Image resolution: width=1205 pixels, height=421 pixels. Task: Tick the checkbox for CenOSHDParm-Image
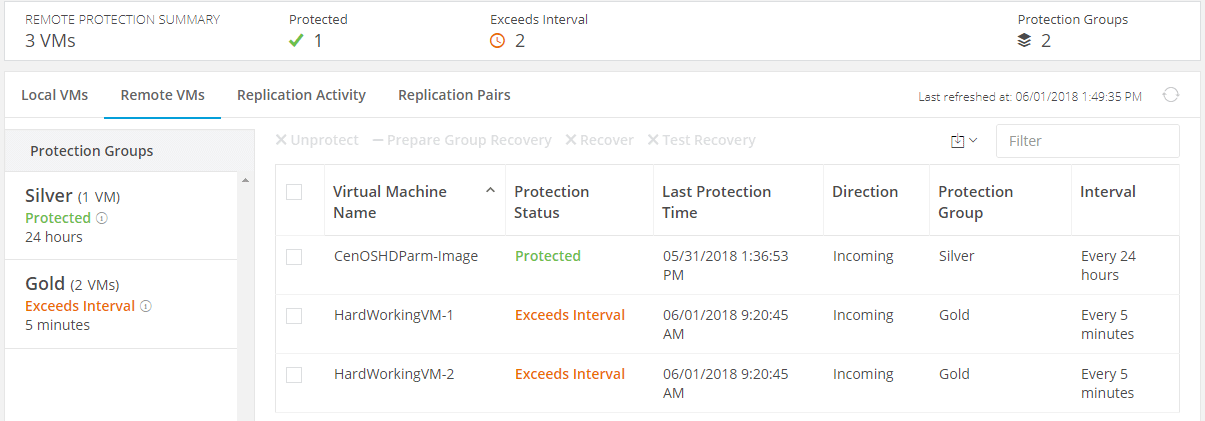294,257
